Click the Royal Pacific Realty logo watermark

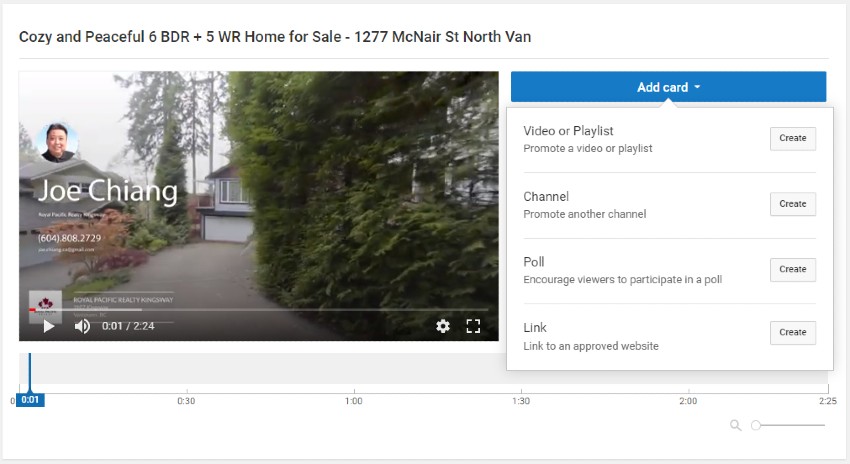[45, 307]
